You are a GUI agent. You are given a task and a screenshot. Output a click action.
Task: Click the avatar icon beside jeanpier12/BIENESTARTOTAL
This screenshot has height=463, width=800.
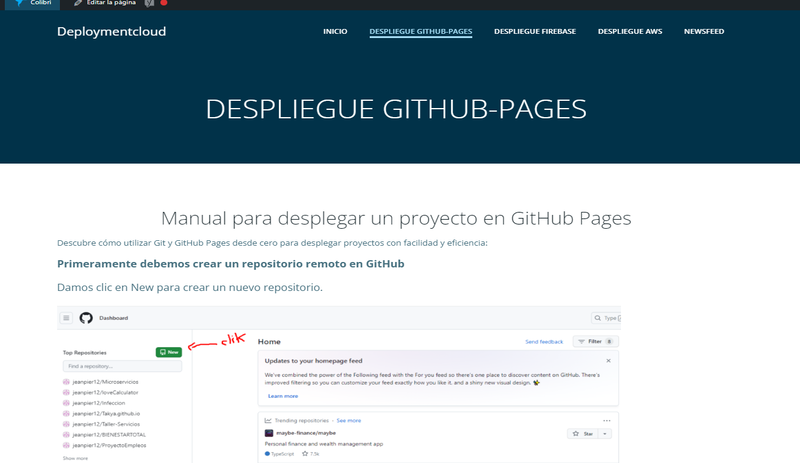pos(66,435)
